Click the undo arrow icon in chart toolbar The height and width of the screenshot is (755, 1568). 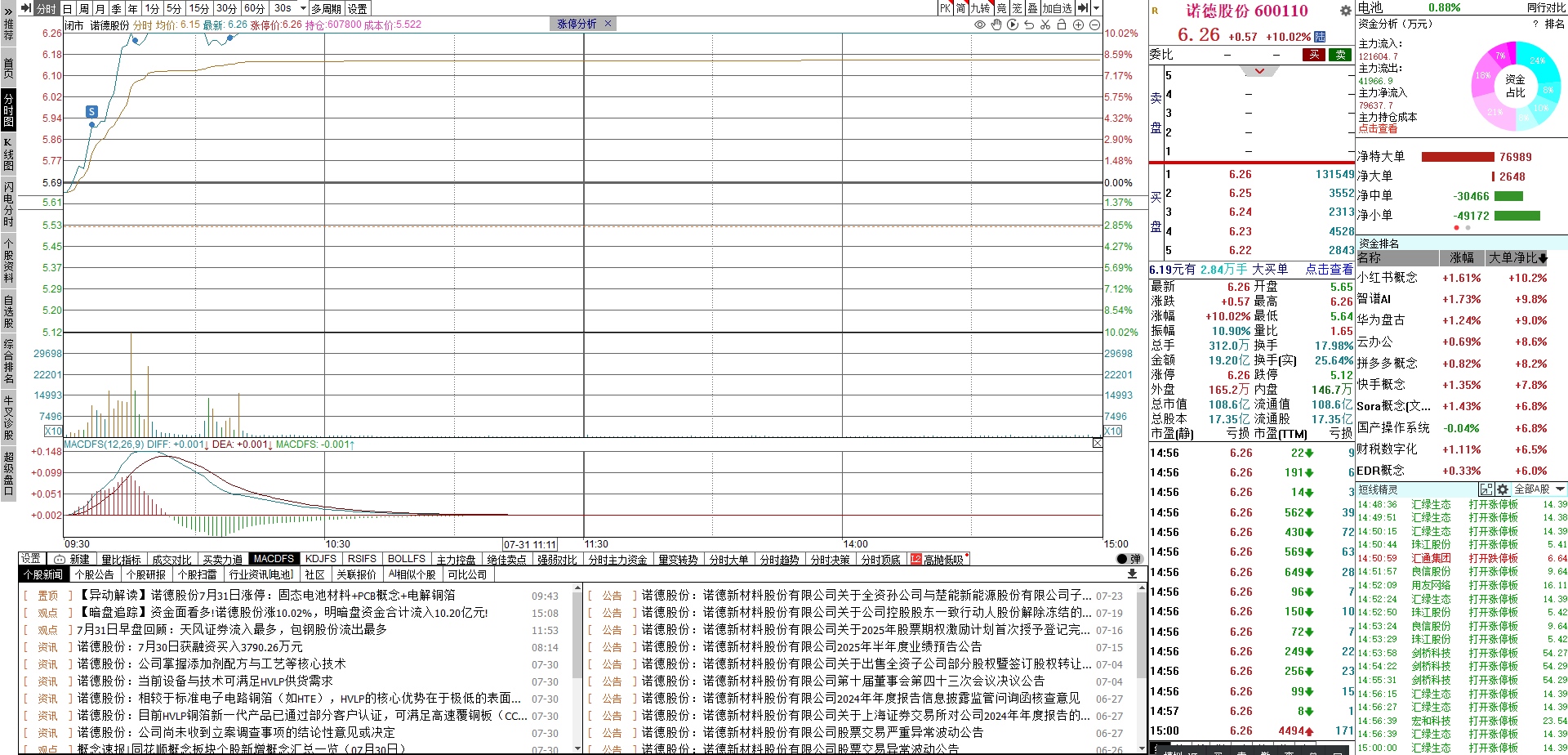coord(1029,25)
